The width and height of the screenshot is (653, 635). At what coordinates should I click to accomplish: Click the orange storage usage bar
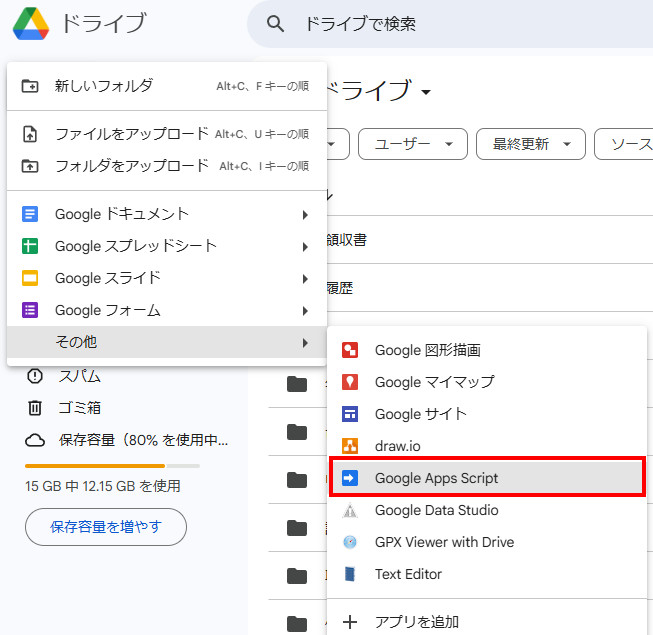95,466
